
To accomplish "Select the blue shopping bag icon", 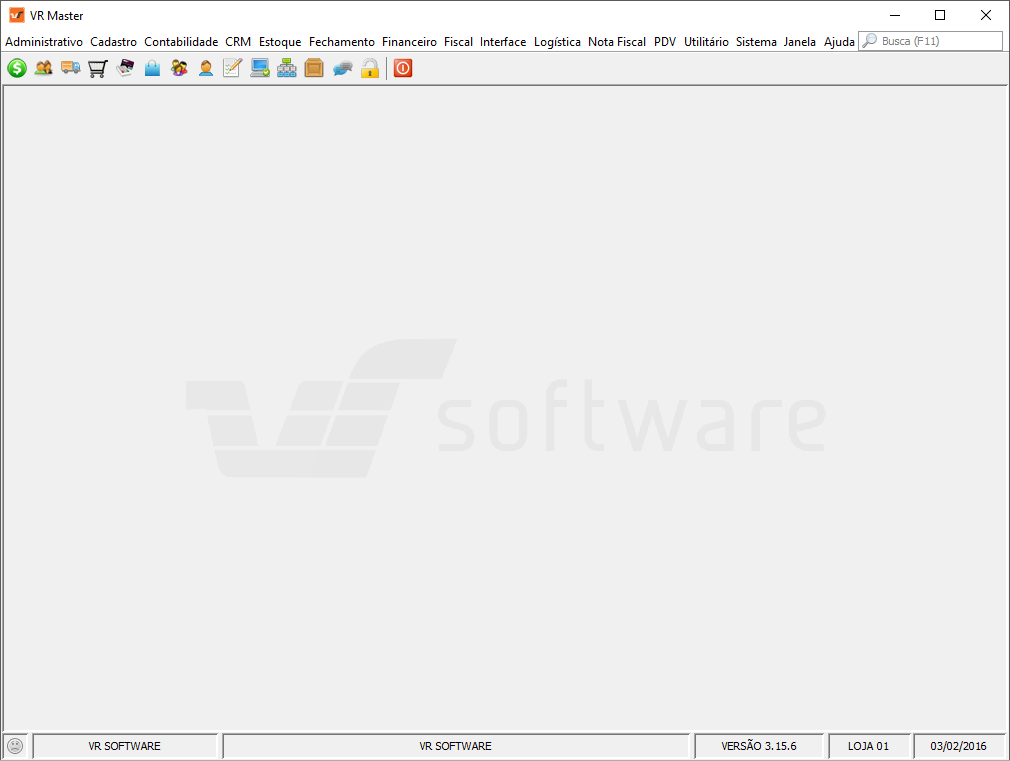I will (152, 68).
